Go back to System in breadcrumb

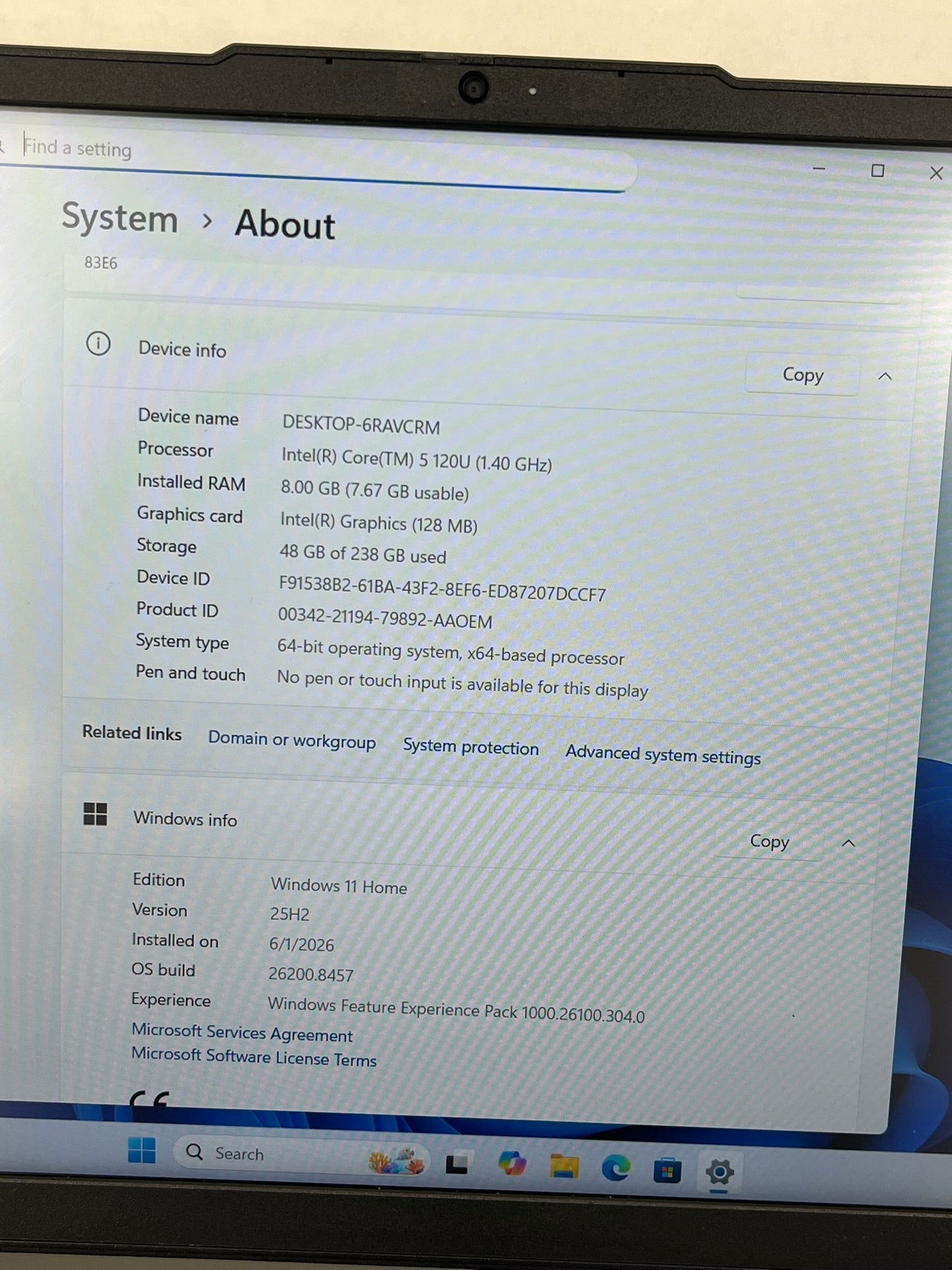[120, 218]
